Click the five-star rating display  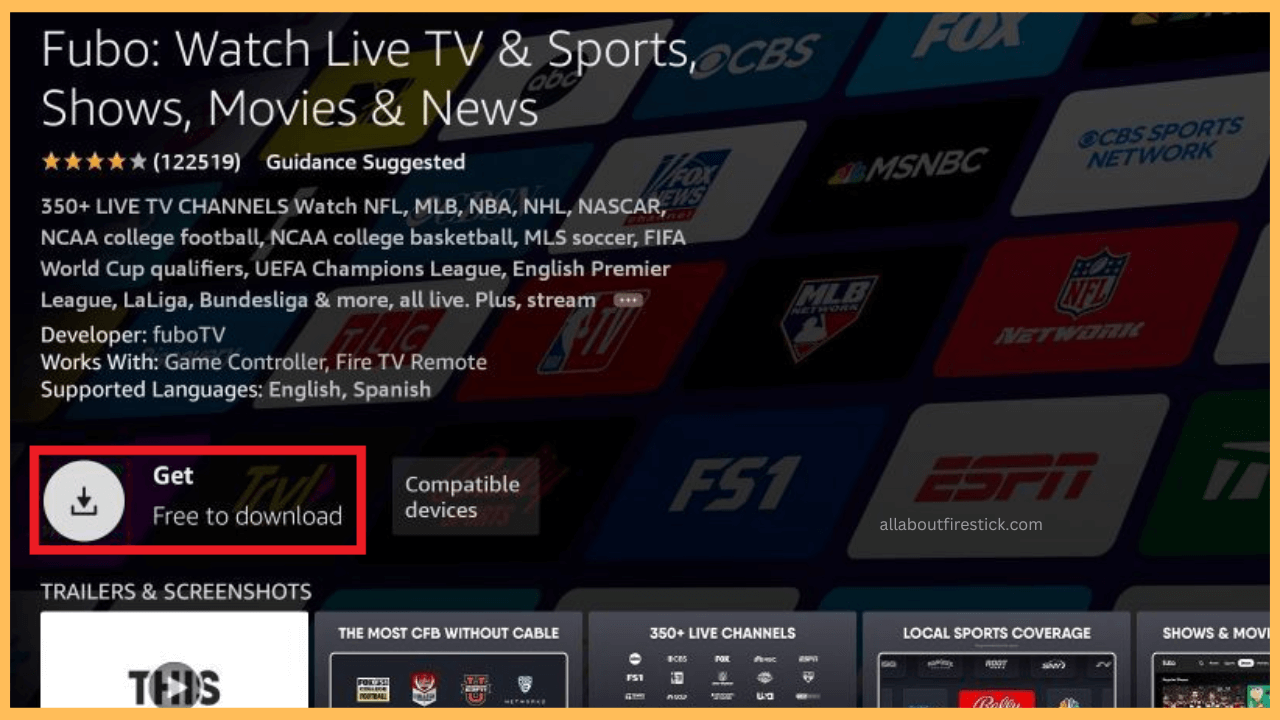[x=94, y=162]
